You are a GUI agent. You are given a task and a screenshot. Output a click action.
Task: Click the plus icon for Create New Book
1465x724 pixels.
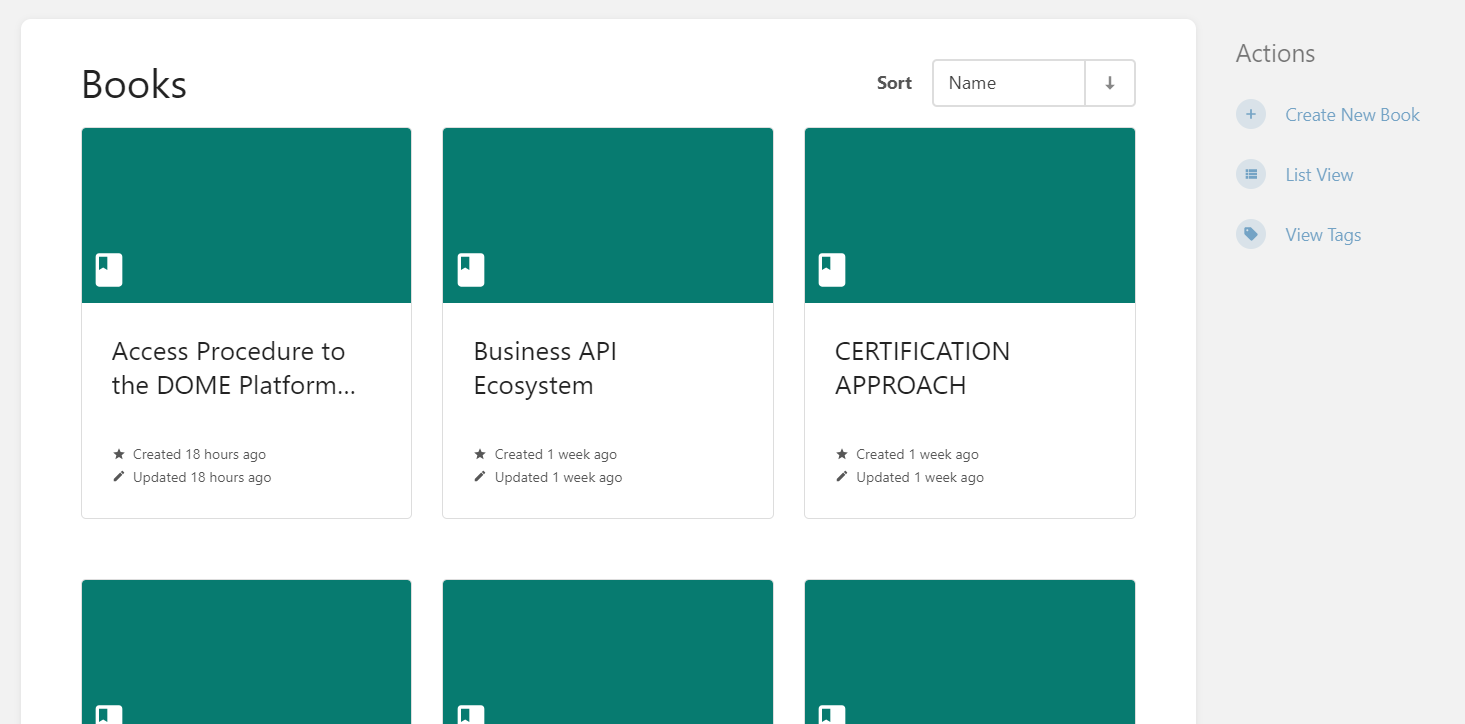click(1251, 114)
